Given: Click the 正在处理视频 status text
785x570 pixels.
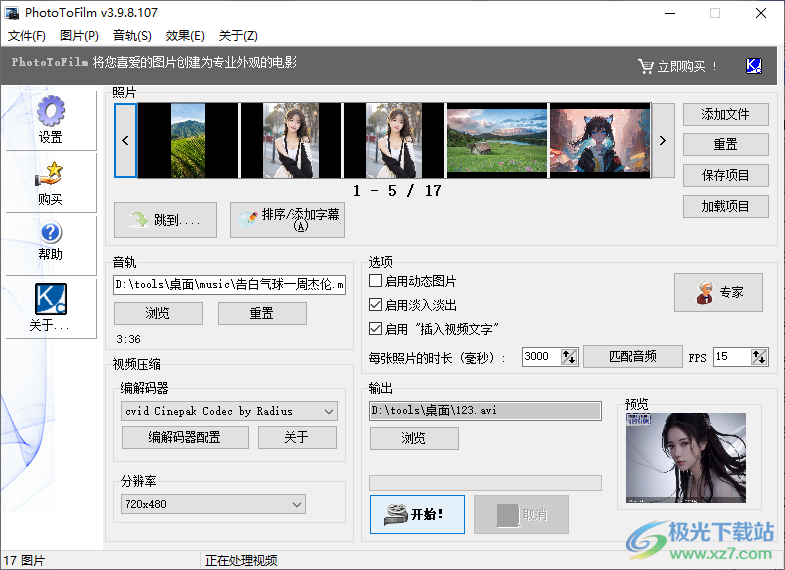Looking at the screenshot, I should point(241,560).
